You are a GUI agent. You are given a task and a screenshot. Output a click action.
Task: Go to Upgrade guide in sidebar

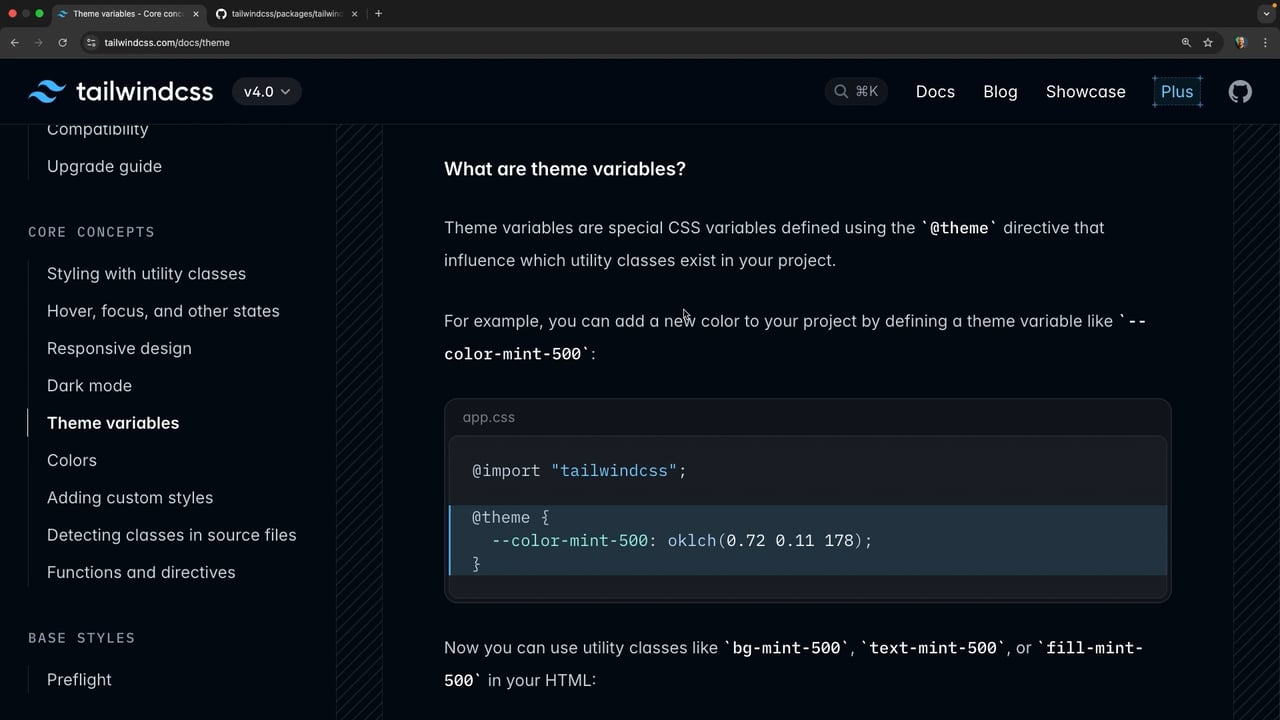pyautogui.click(x=104, y=166)
